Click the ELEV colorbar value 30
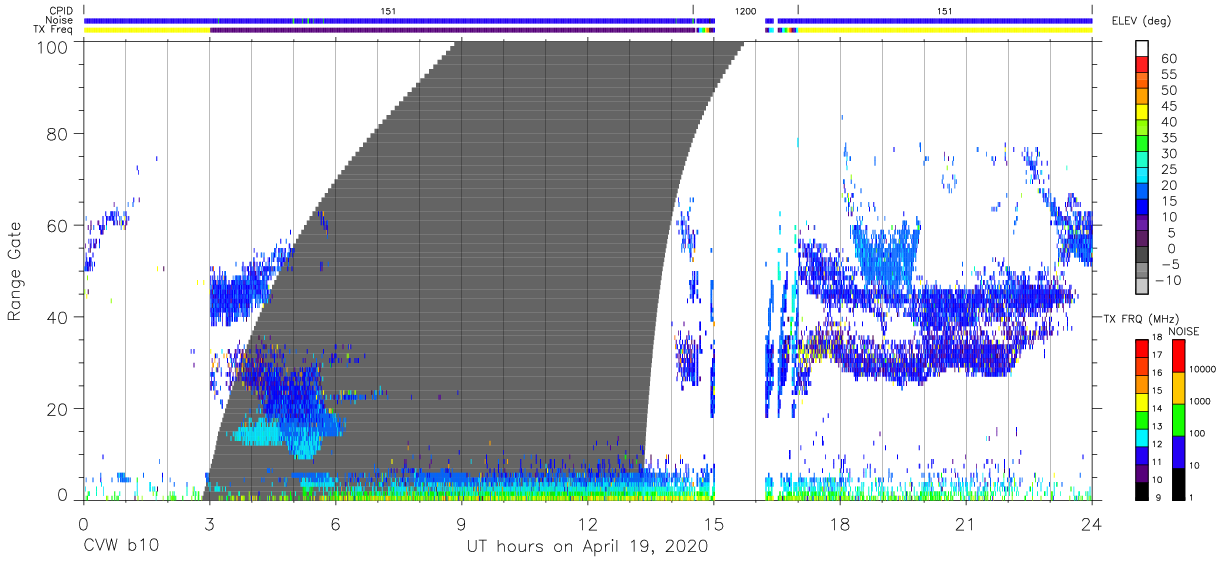This screenshot has width=1228, height=567. coord(1169,154)
